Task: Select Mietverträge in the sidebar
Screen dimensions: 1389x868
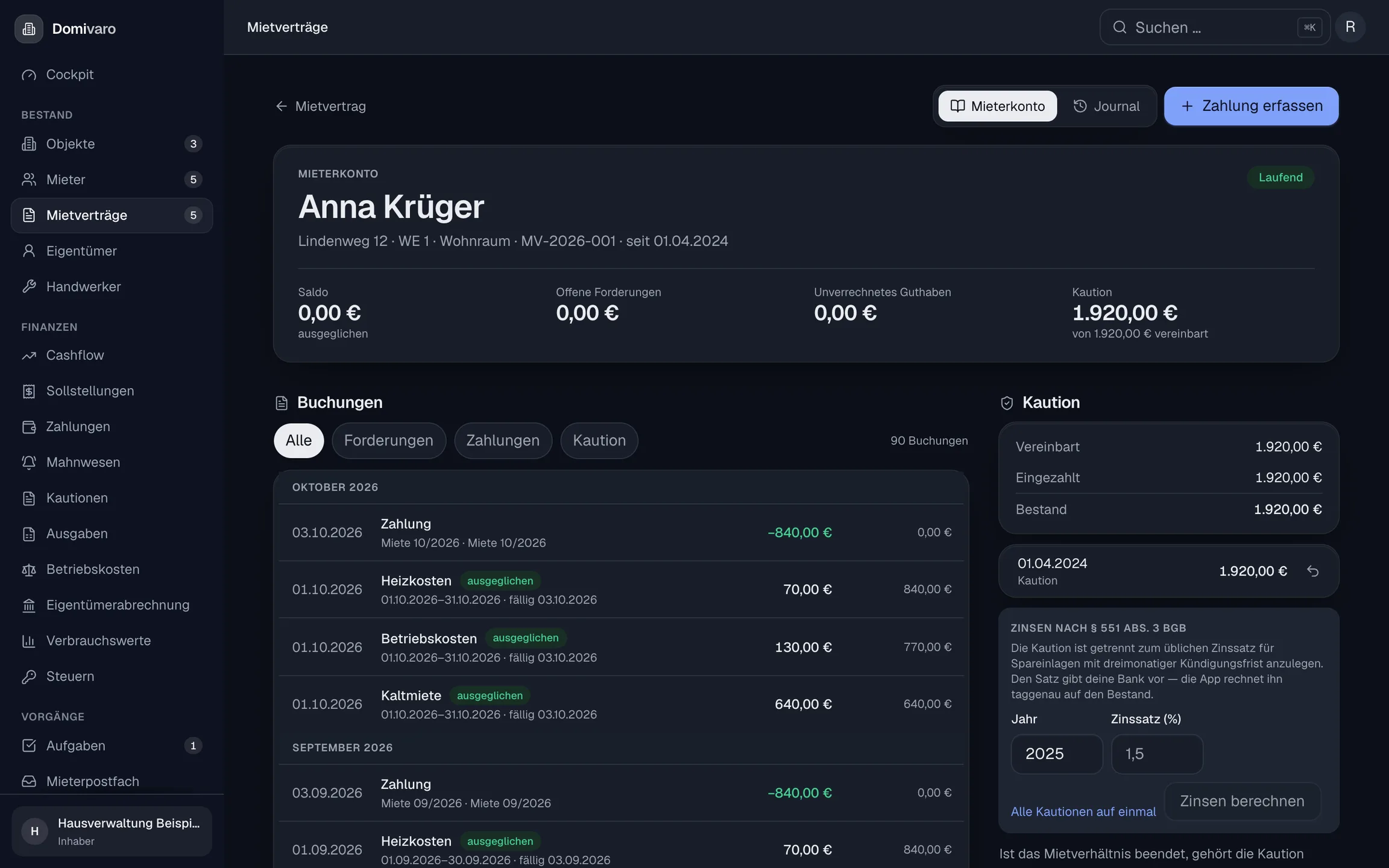Action: [112, 215]
